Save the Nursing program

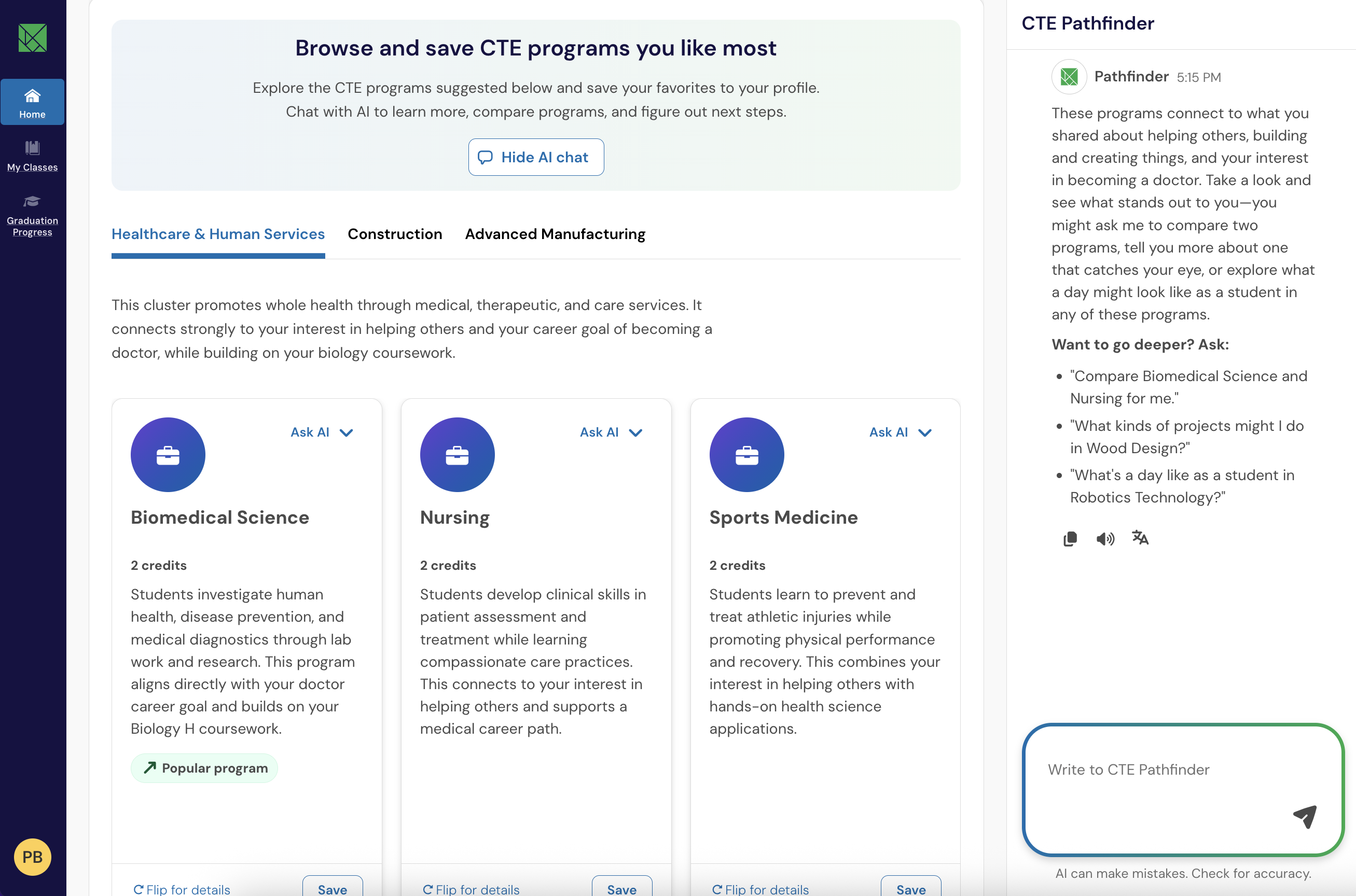tap(621, 888)
